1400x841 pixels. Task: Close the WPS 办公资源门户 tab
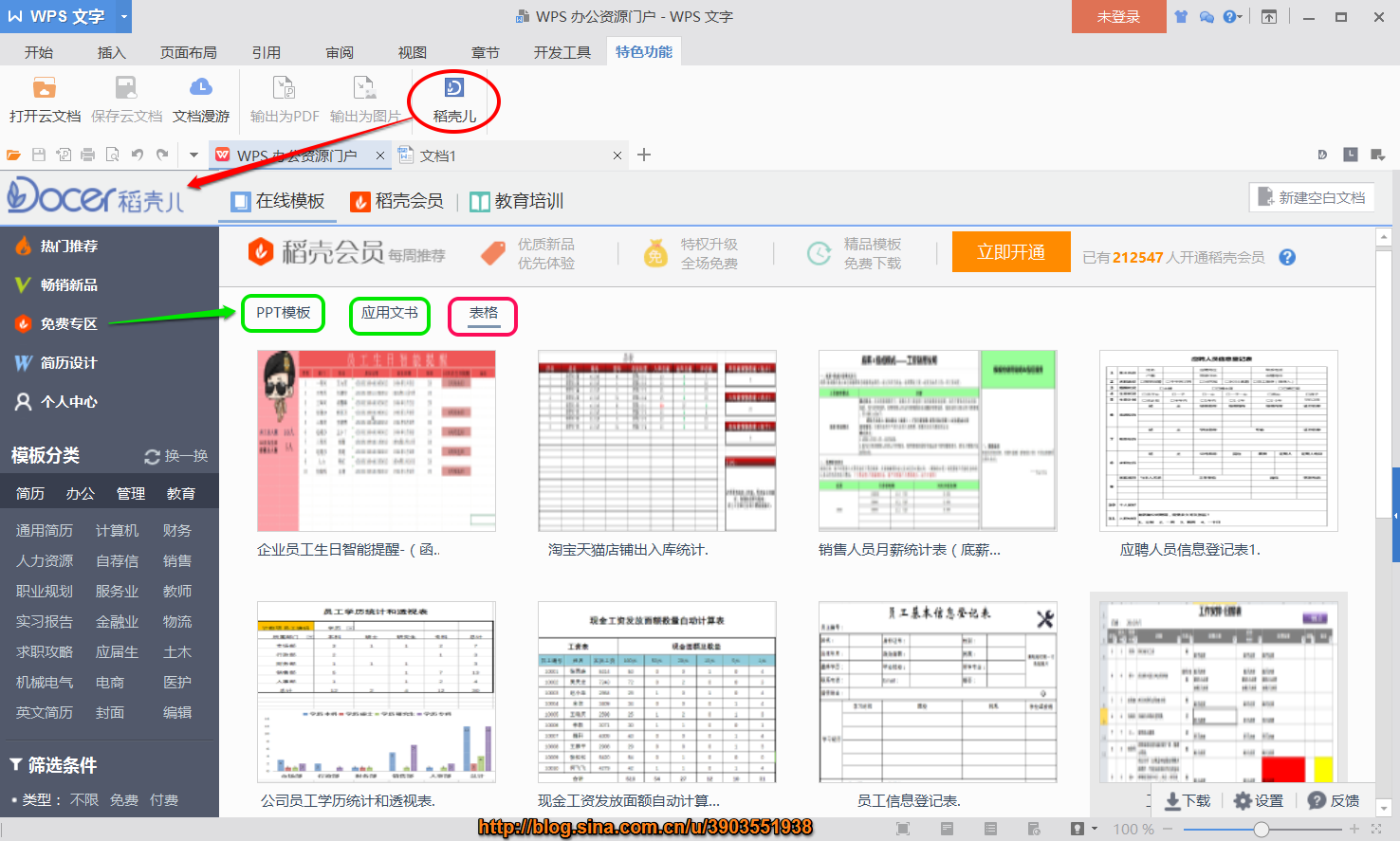click(x=380, y=155)
